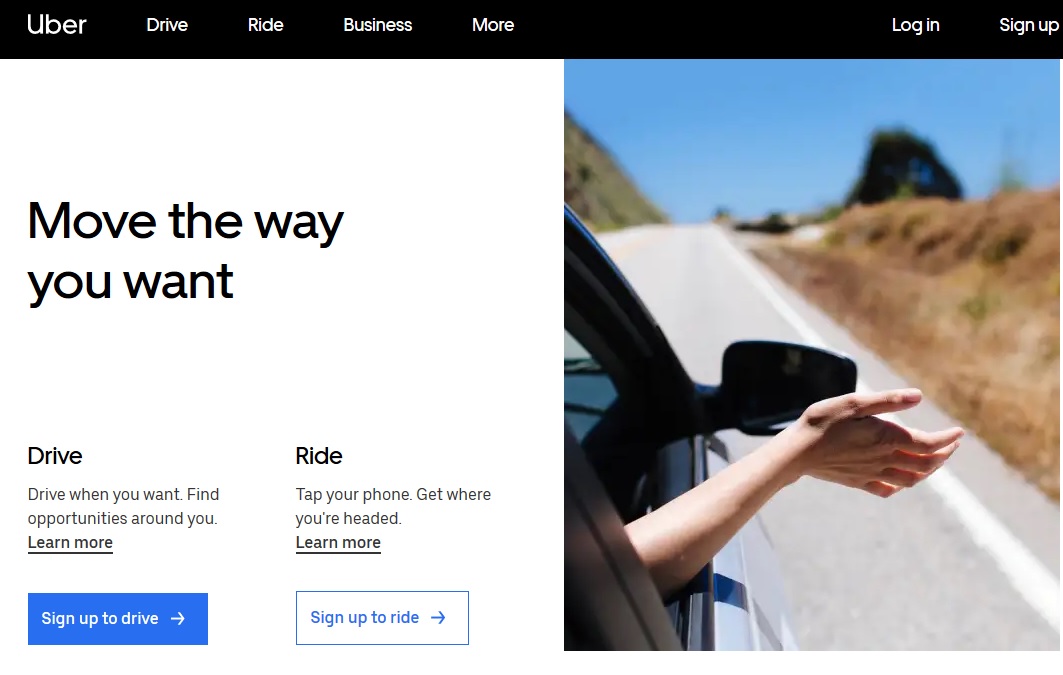The height and width of the screenshot is (675, 1063).
Task: Click the 'Drive when you want' description text
Action: [x=123, y=506]
